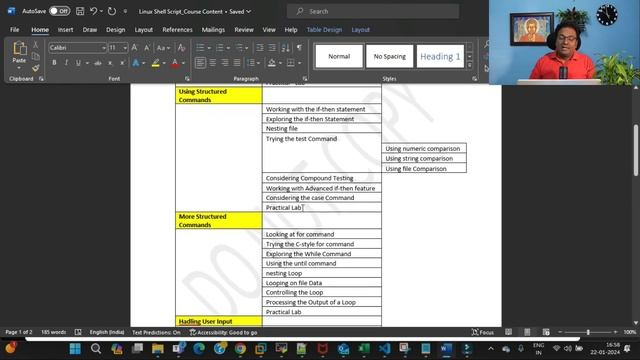Cut the selection with scissors icon
The width and height of the screenshot is (640, 360).
(36, 45)
